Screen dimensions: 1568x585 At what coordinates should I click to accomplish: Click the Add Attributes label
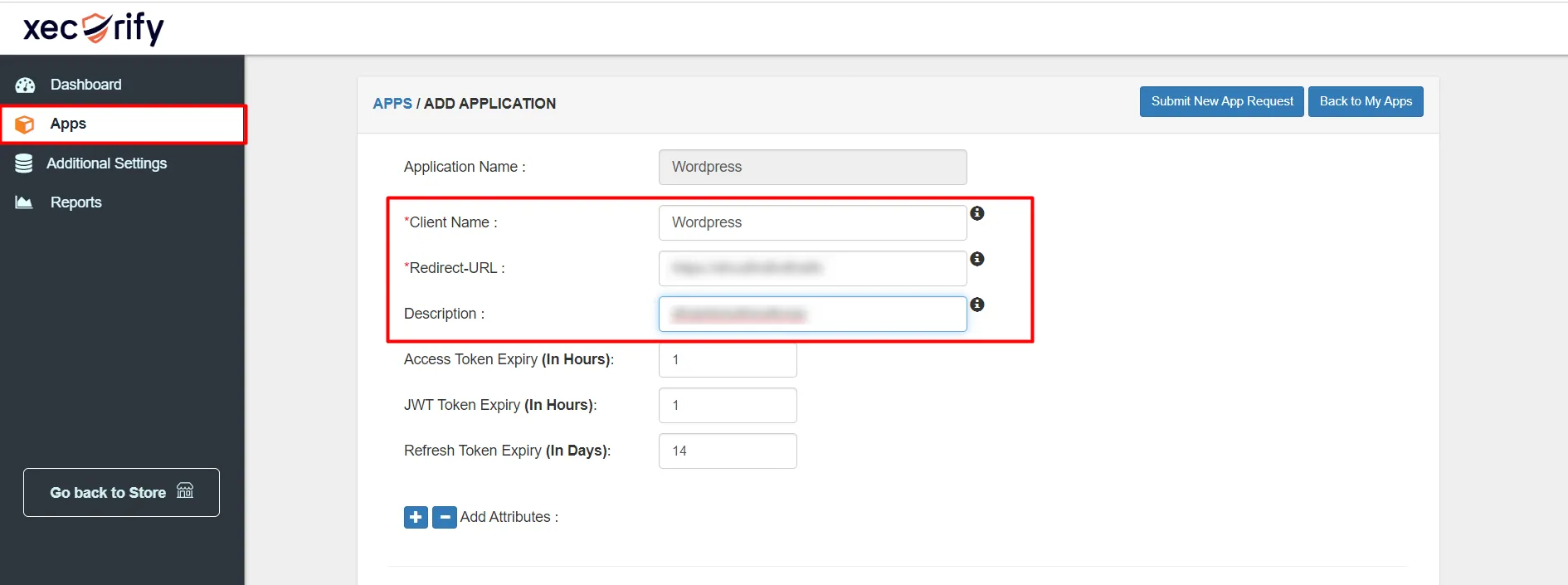509,517
